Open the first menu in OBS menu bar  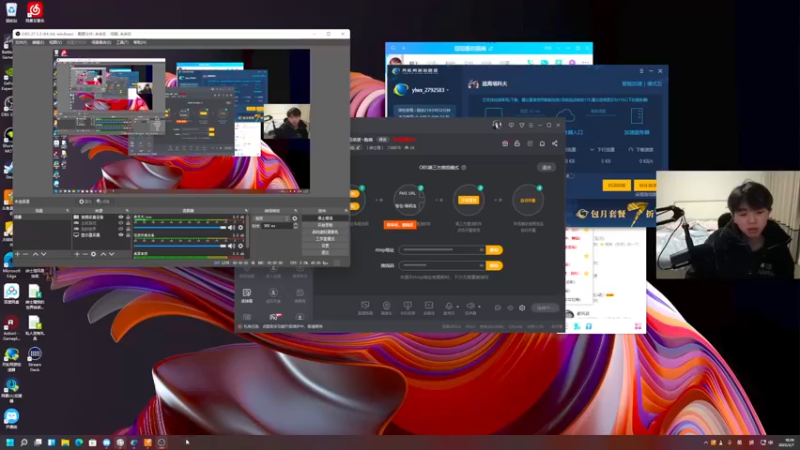21,42
